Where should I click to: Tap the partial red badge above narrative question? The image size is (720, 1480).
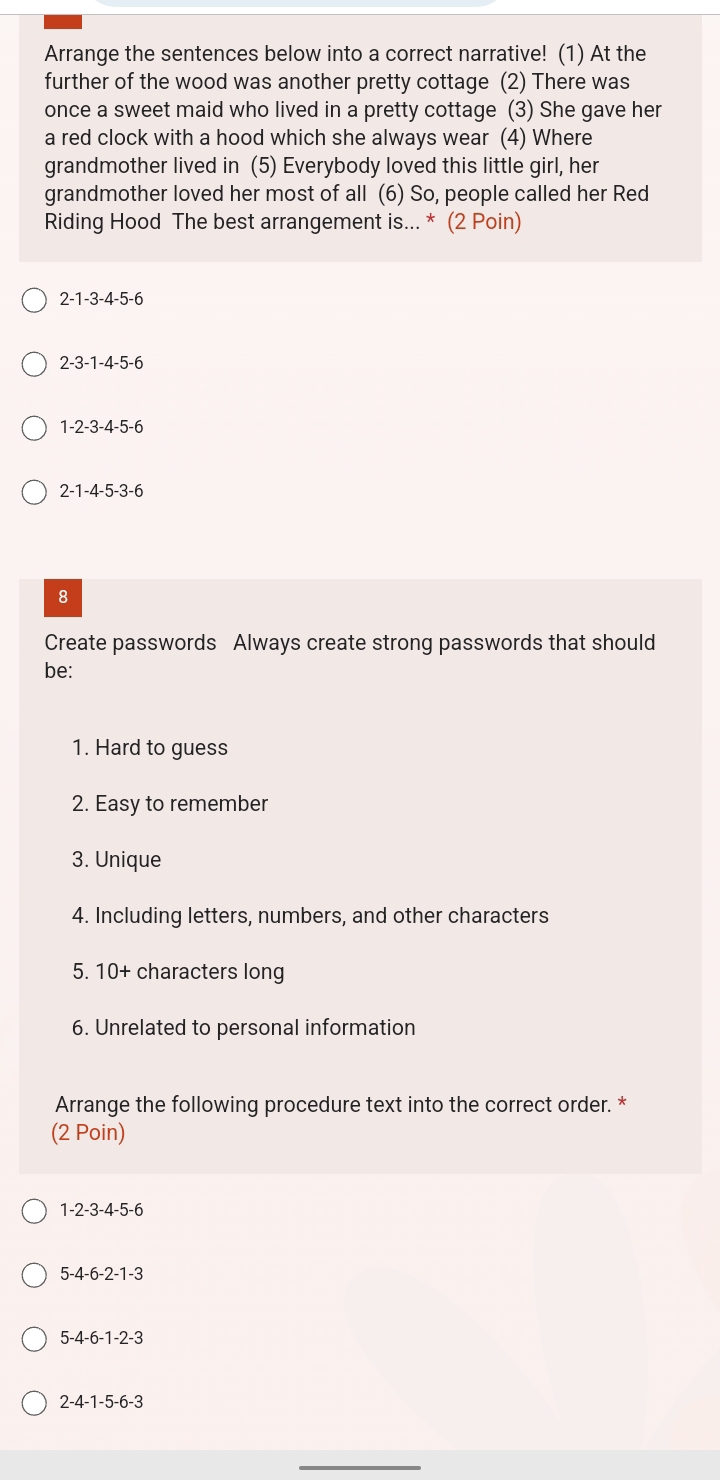[63, 21]
